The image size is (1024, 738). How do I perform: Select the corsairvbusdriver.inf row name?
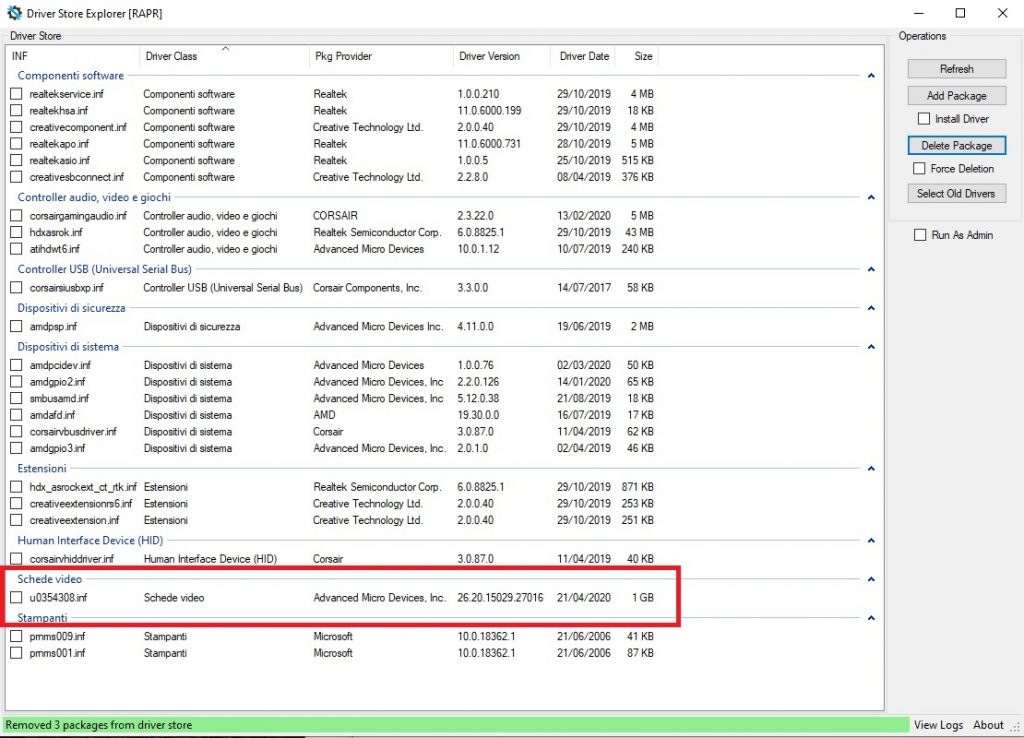[73, 432]
